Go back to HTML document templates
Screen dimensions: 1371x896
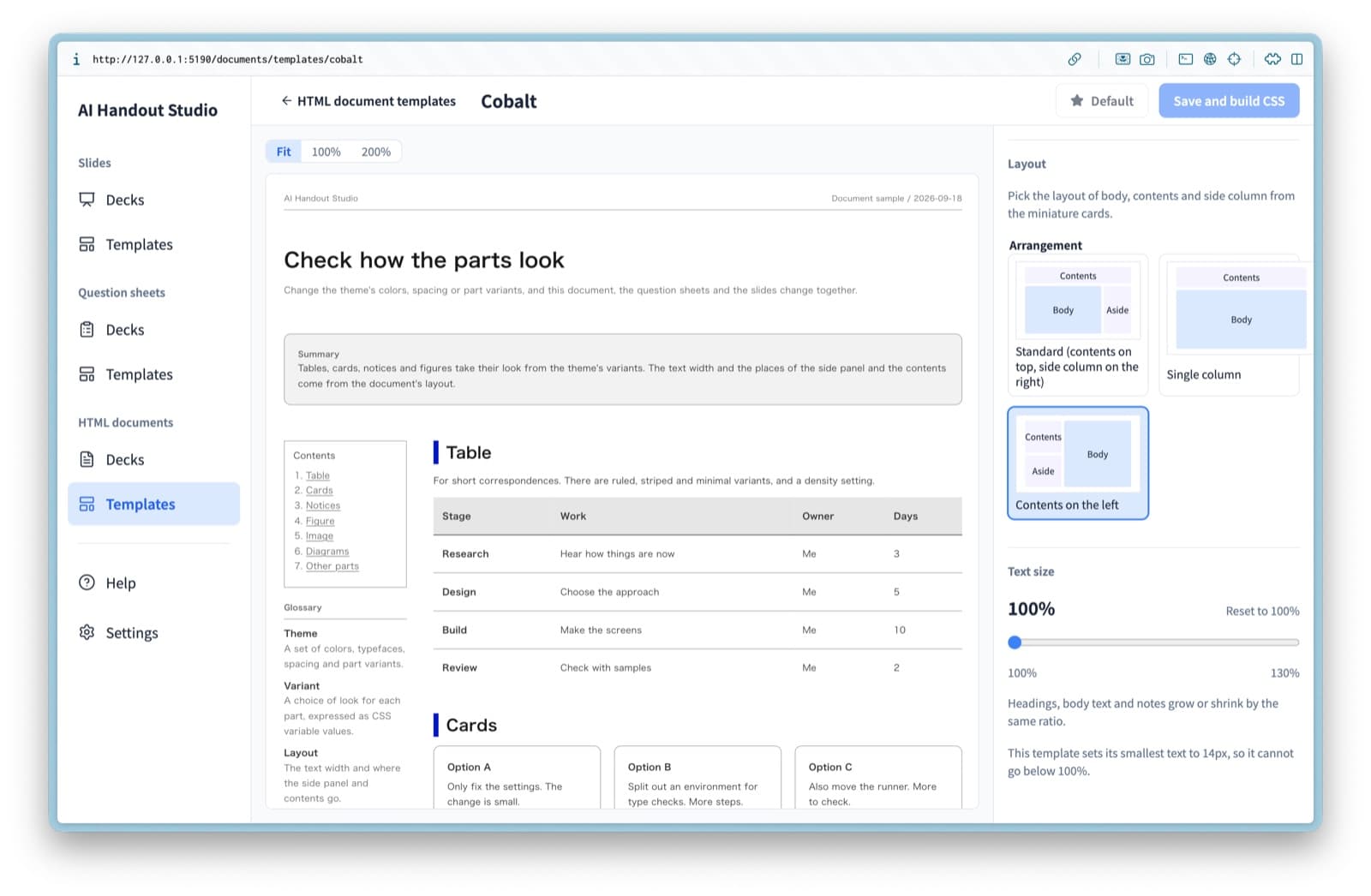pos(368,101)
